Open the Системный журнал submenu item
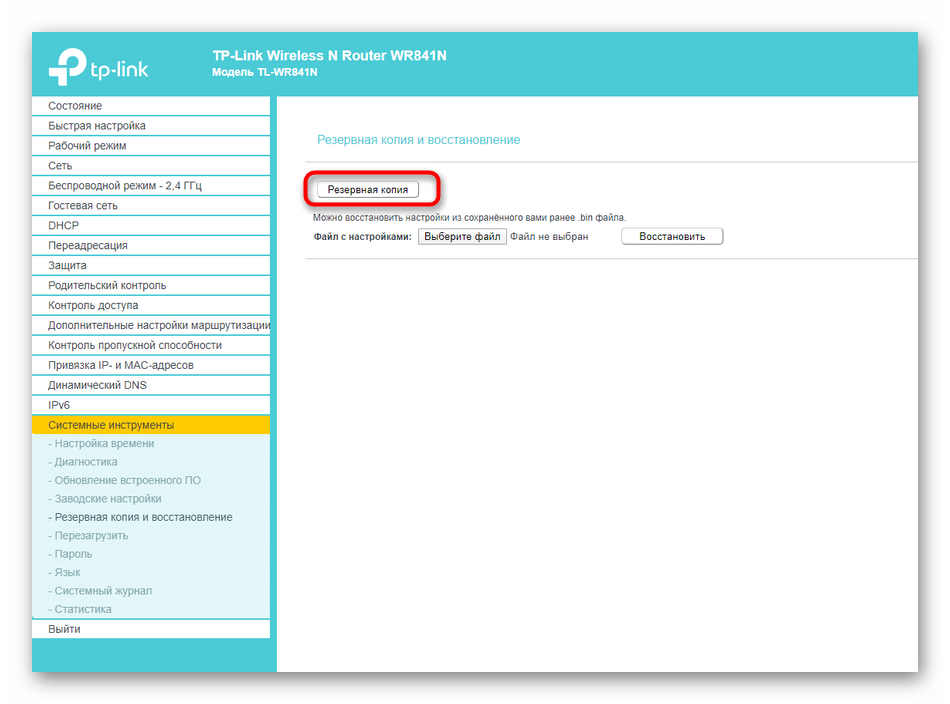950x704 pixels. coord(103,591)
